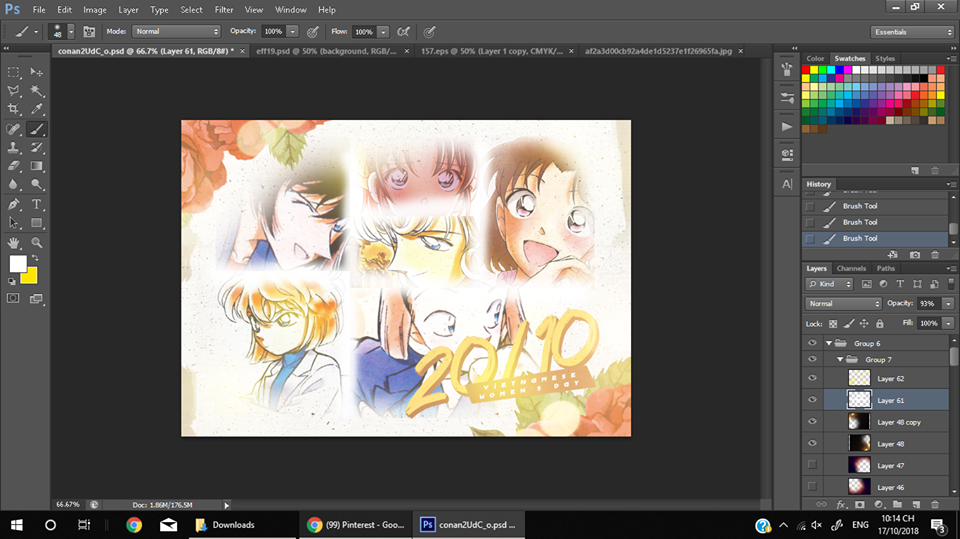Show Layer 46 visibility box
The width and height of the screenshot is (960, 539).
pos(812,487)
